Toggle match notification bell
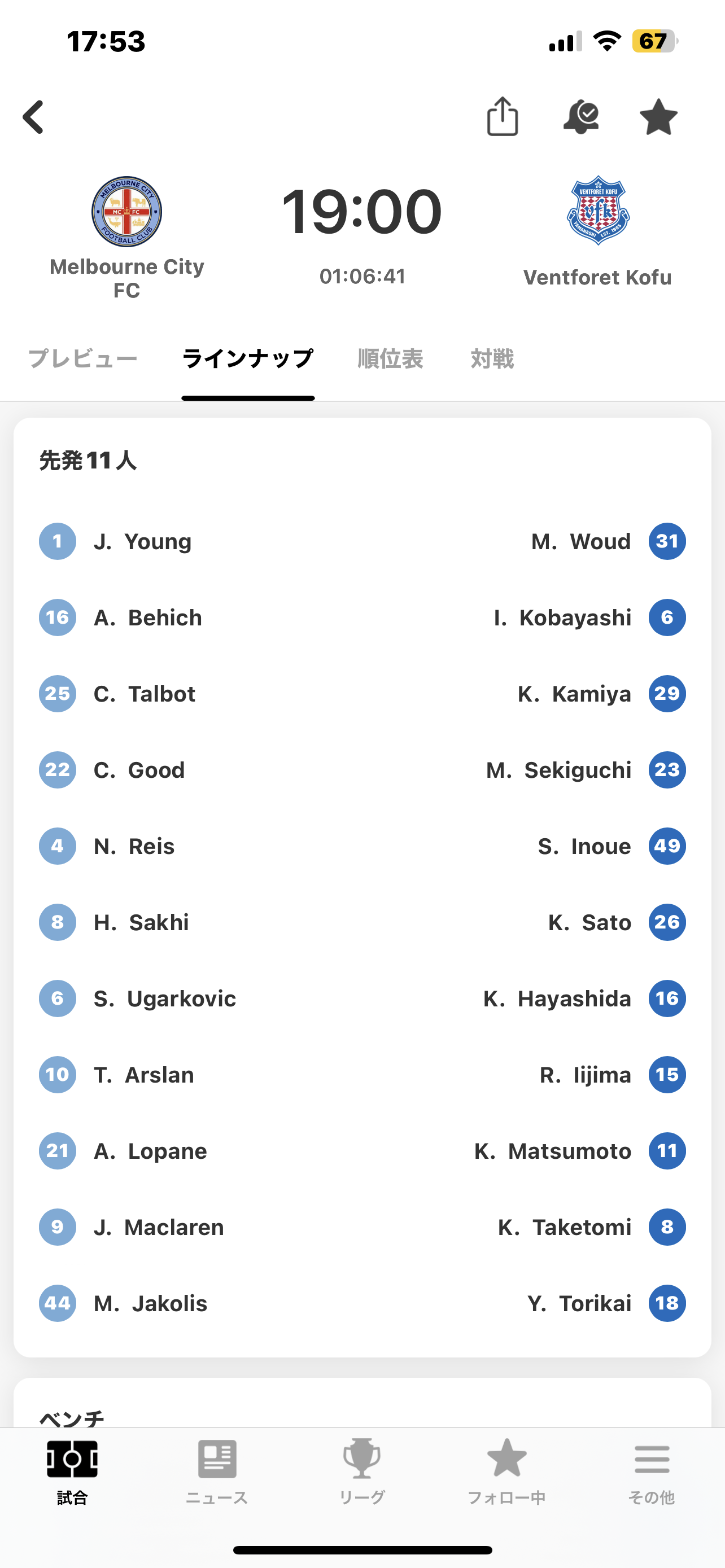This screenshot has width=725, height=1568. pos(582,116)
